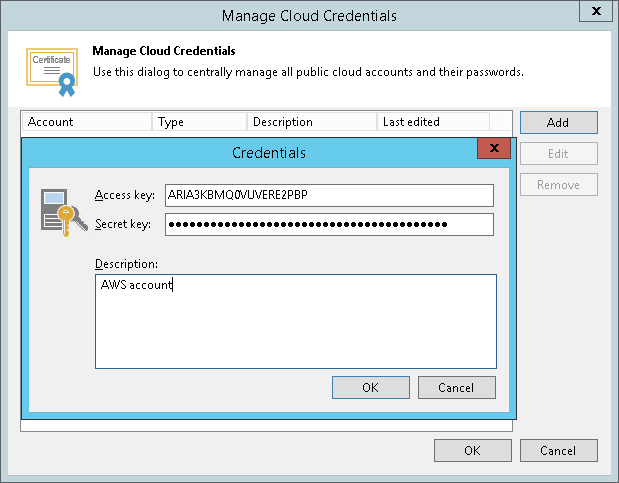Click the certificate icon in header
This screenshot has height=483, width=619.
coord(52,70)
